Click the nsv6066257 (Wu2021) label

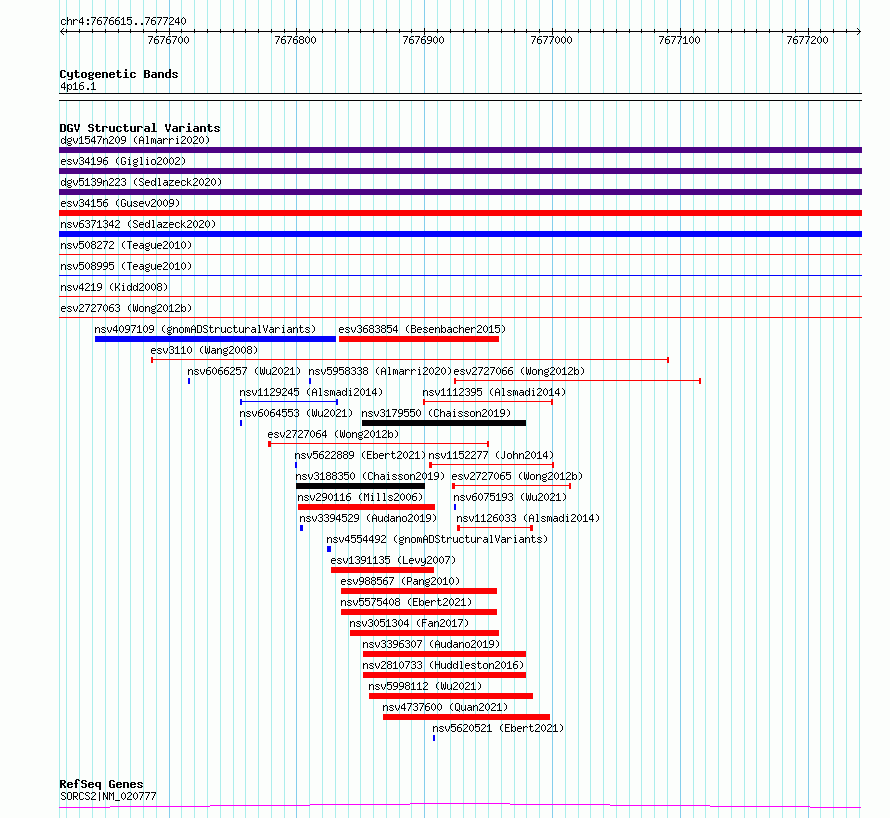(x=244, y=371)
